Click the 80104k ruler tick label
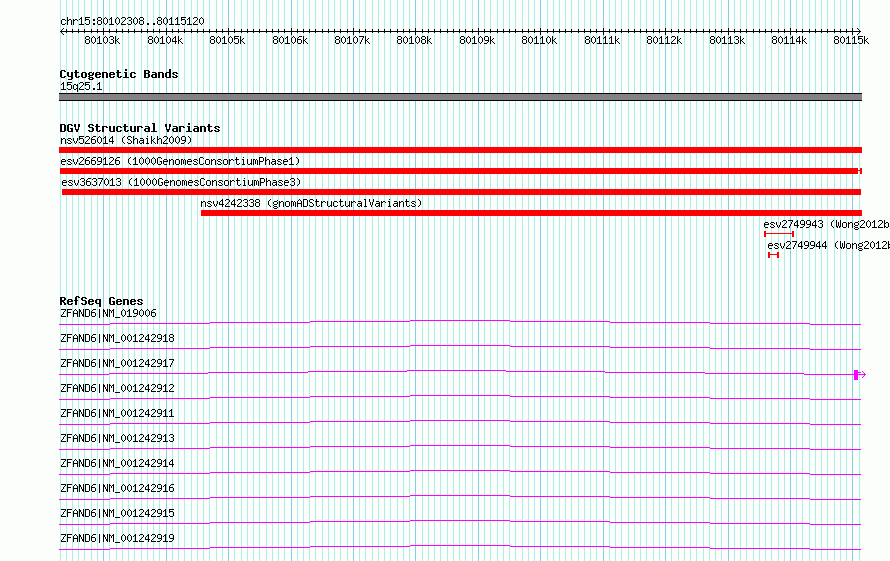This screenshot has width=890, height=561. (165, 40)
